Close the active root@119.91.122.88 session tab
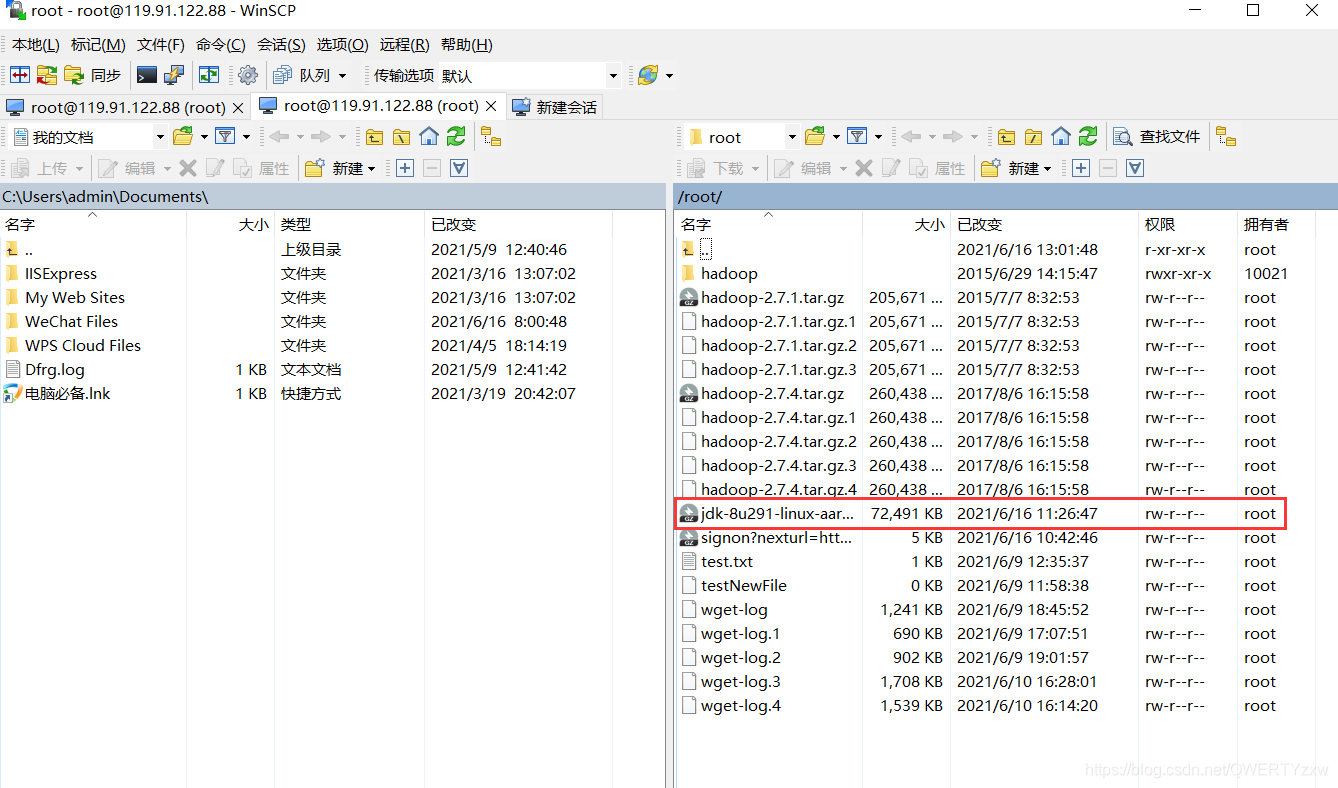This screenshot has width=1338, height=788. 491,106
